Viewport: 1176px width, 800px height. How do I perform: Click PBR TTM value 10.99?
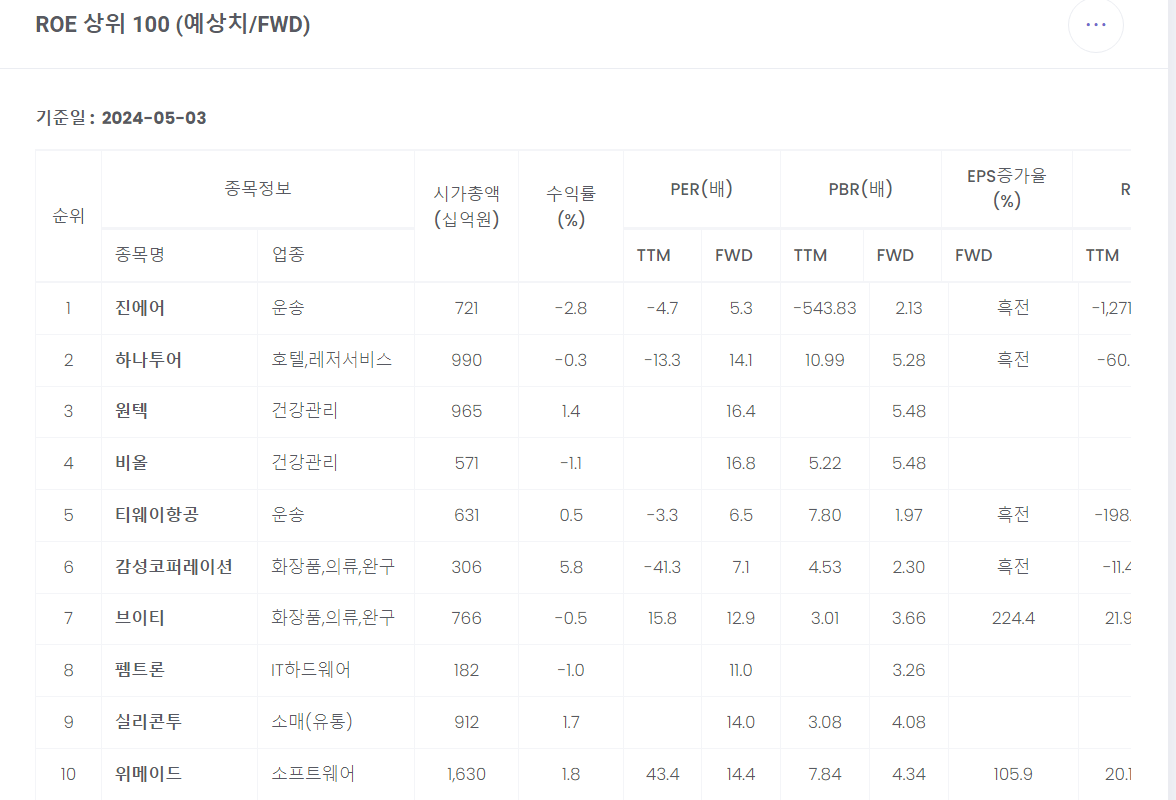point(825,360)
